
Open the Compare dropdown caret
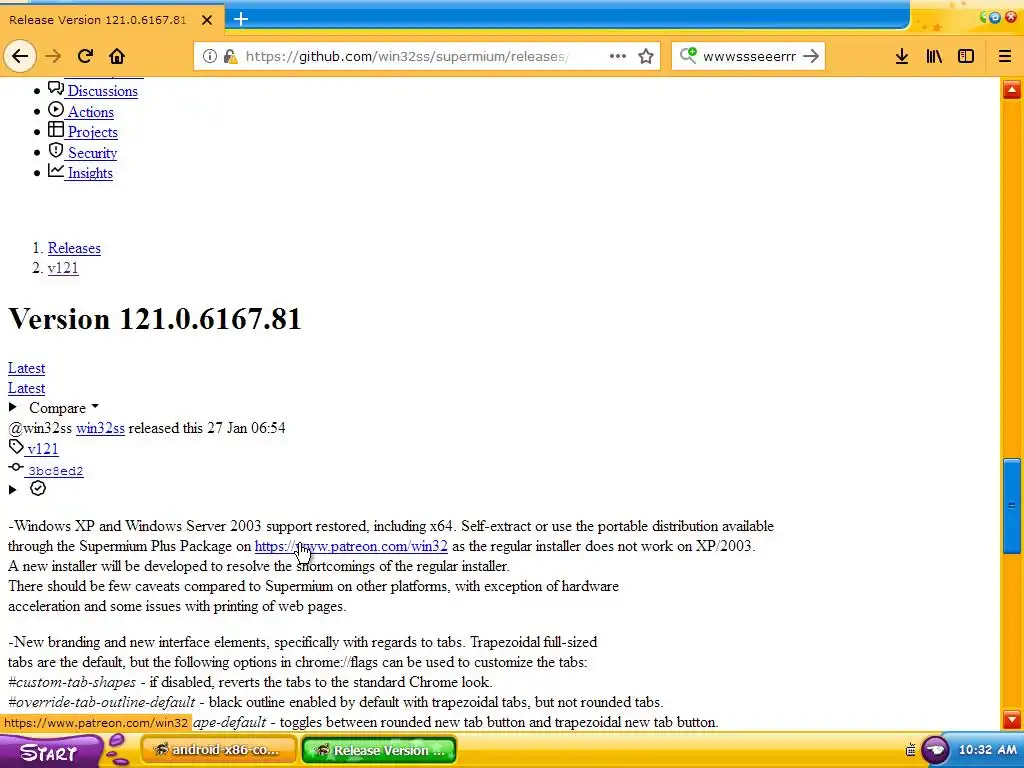point(95,406)
